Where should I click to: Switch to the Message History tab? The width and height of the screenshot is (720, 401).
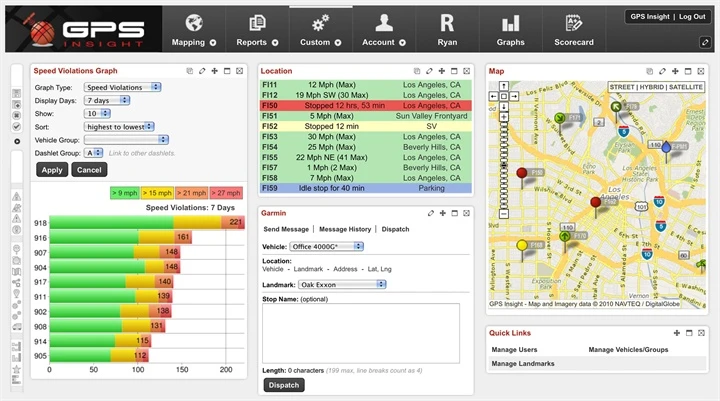point(345,229)
